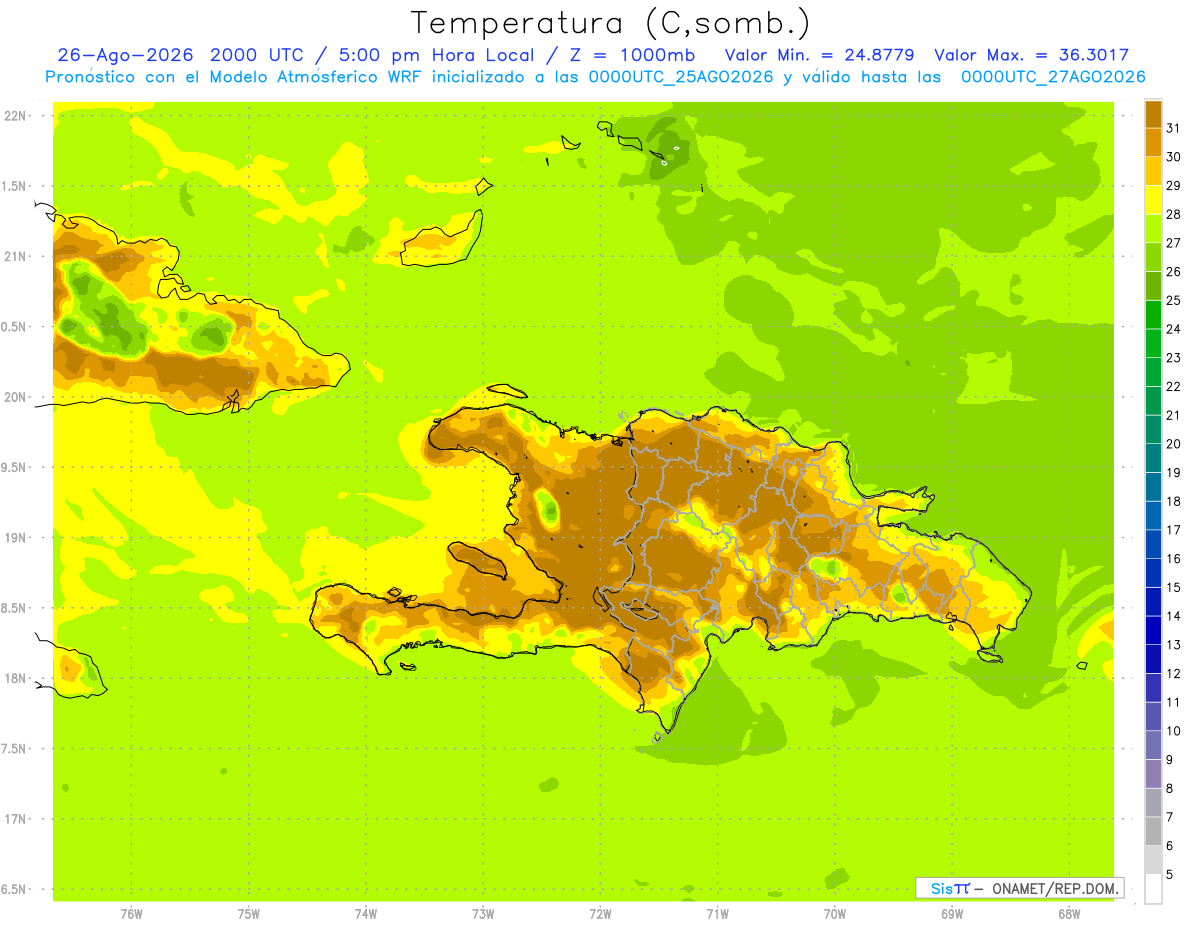Click colorbar label "31"
1200x927 pixels.
point(1174,128)
